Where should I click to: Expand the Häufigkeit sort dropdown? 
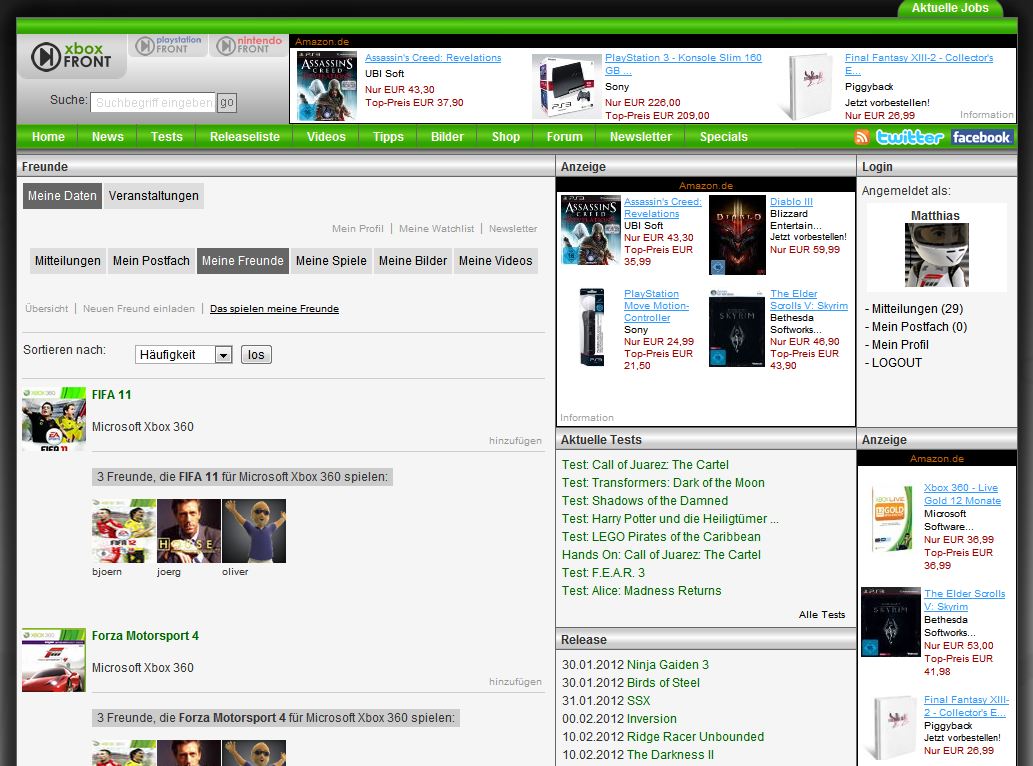pyautogui.click(x=223, y=355)
